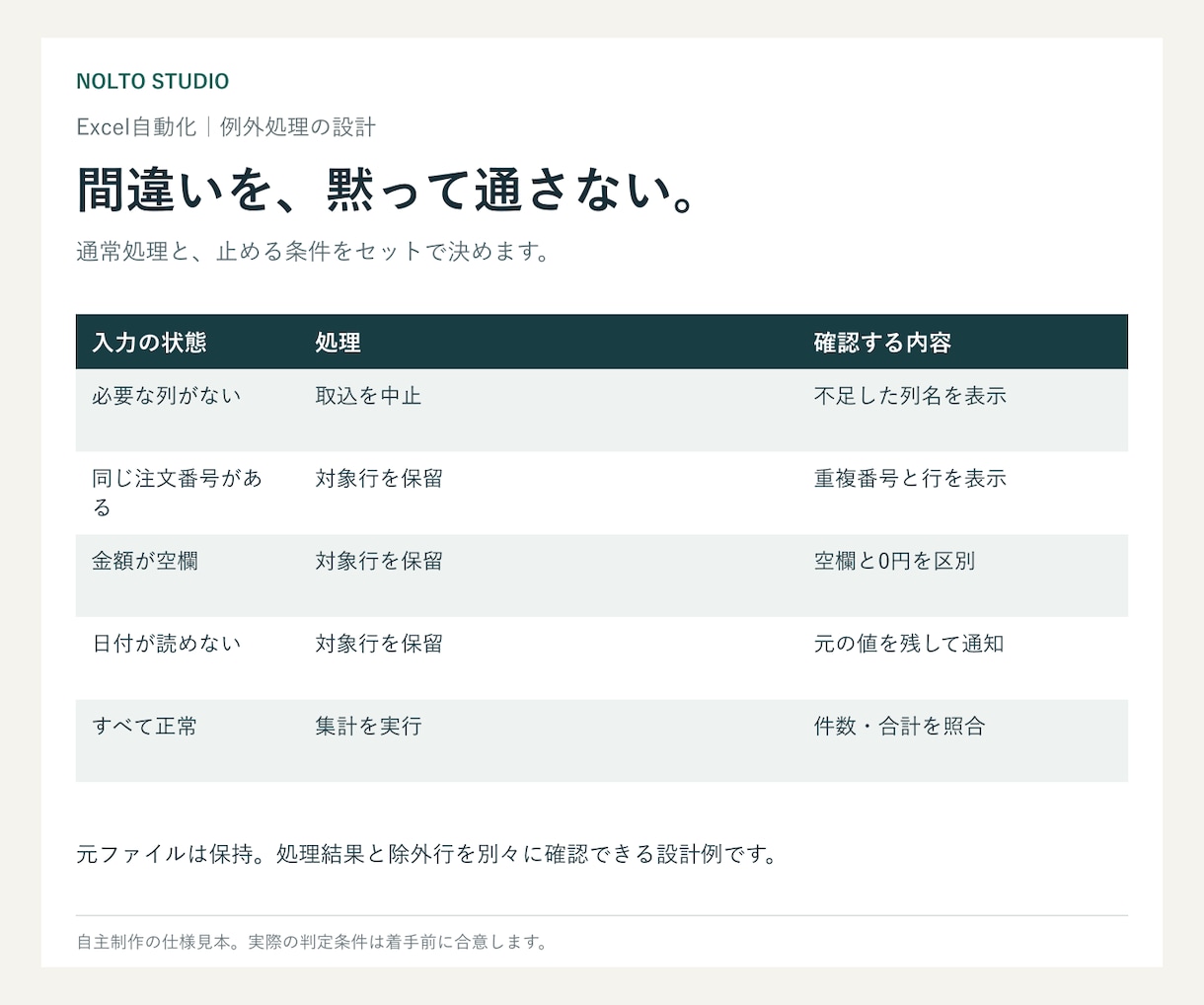1204x1005 pixels.
Task: Click '対象行を保留' in the 金額が空欄 row
Action: click(x=379, y=561)
